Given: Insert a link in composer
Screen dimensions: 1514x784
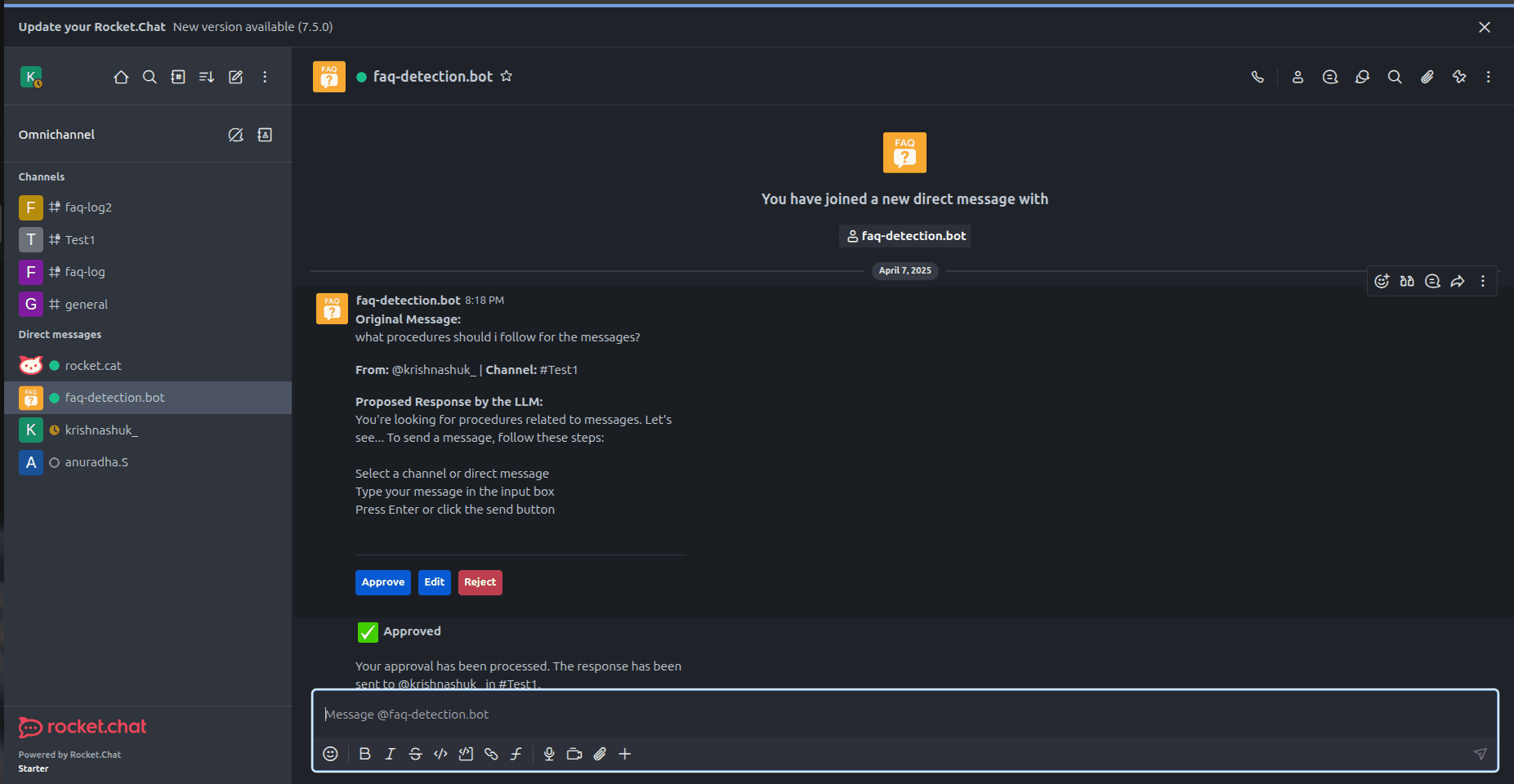Looking at the screenshot, I should click(491, 754).
